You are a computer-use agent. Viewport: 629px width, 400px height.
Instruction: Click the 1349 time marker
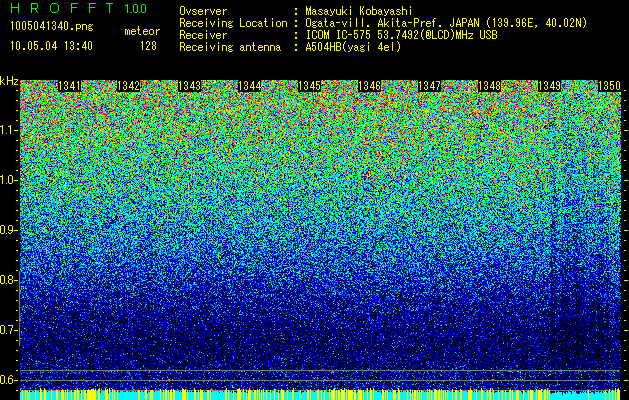point(549,86)
